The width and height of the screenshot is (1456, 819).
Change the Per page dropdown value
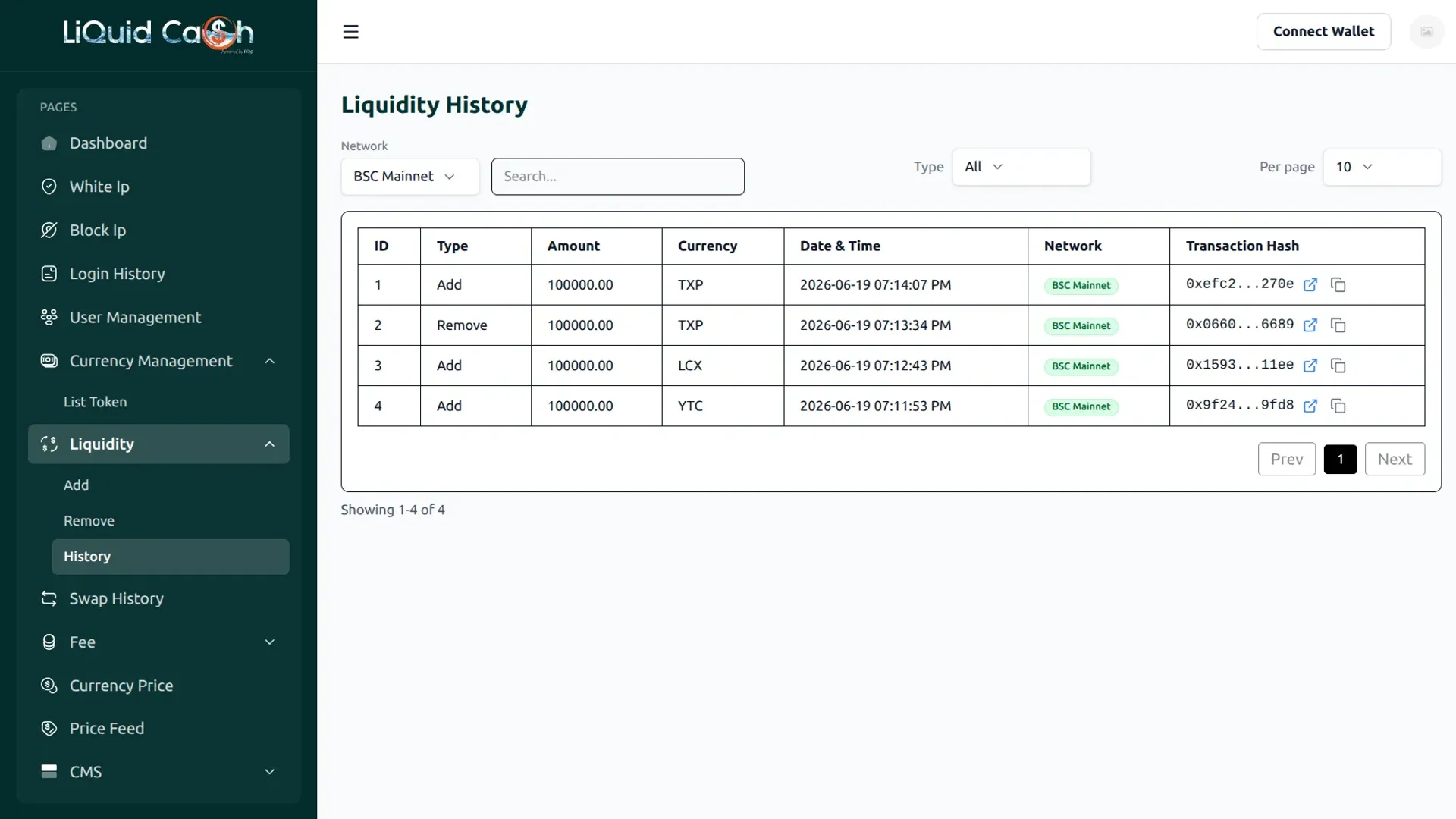coord(1382,167)
